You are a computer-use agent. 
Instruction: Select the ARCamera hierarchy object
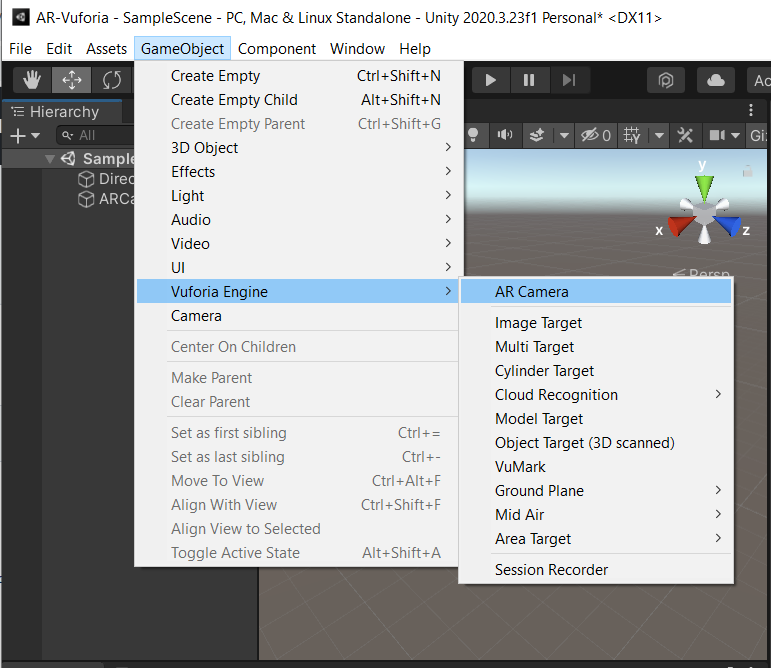[106, 199]
